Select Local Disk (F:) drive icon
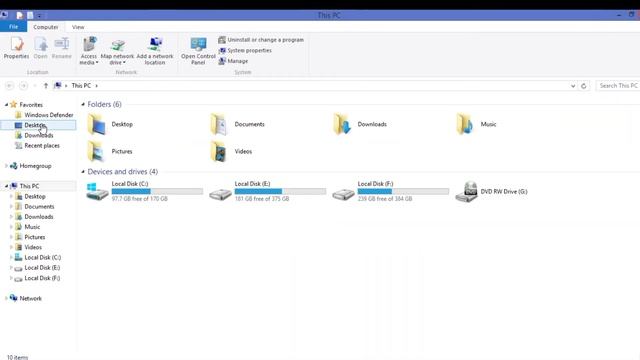640x360 pixels. (343, 194)
